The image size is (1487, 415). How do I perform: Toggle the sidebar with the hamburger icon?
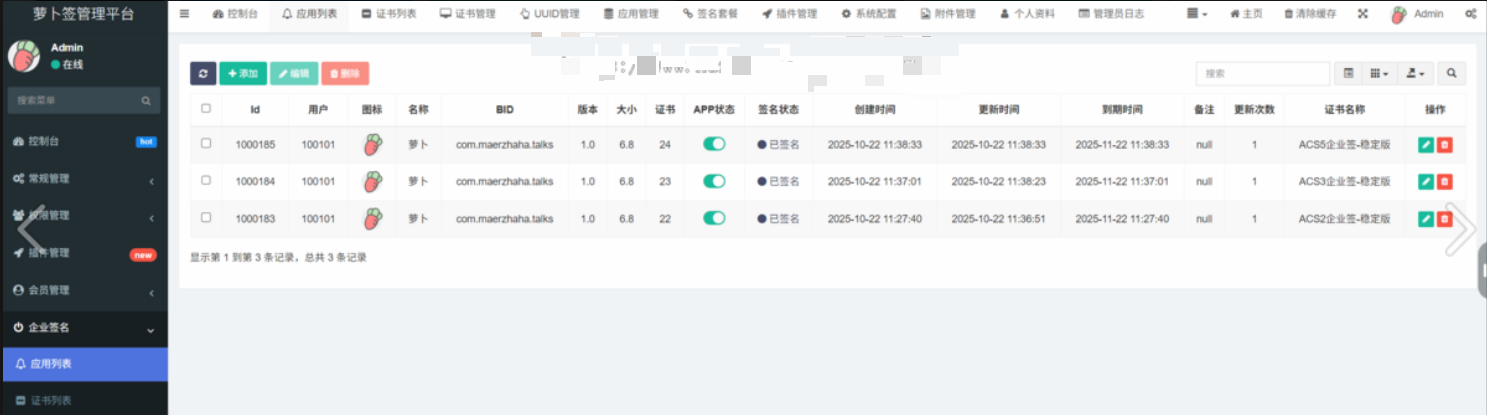point(185,14)
